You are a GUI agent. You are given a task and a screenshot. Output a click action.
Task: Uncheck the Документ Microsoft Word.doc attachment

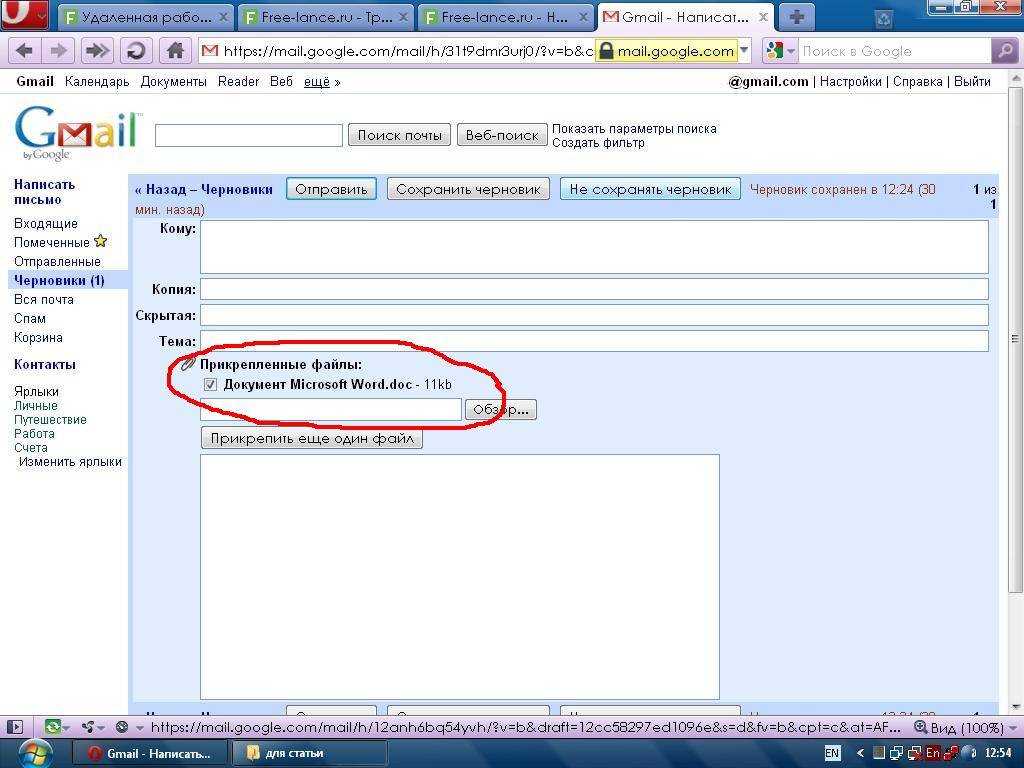point(210,385)
